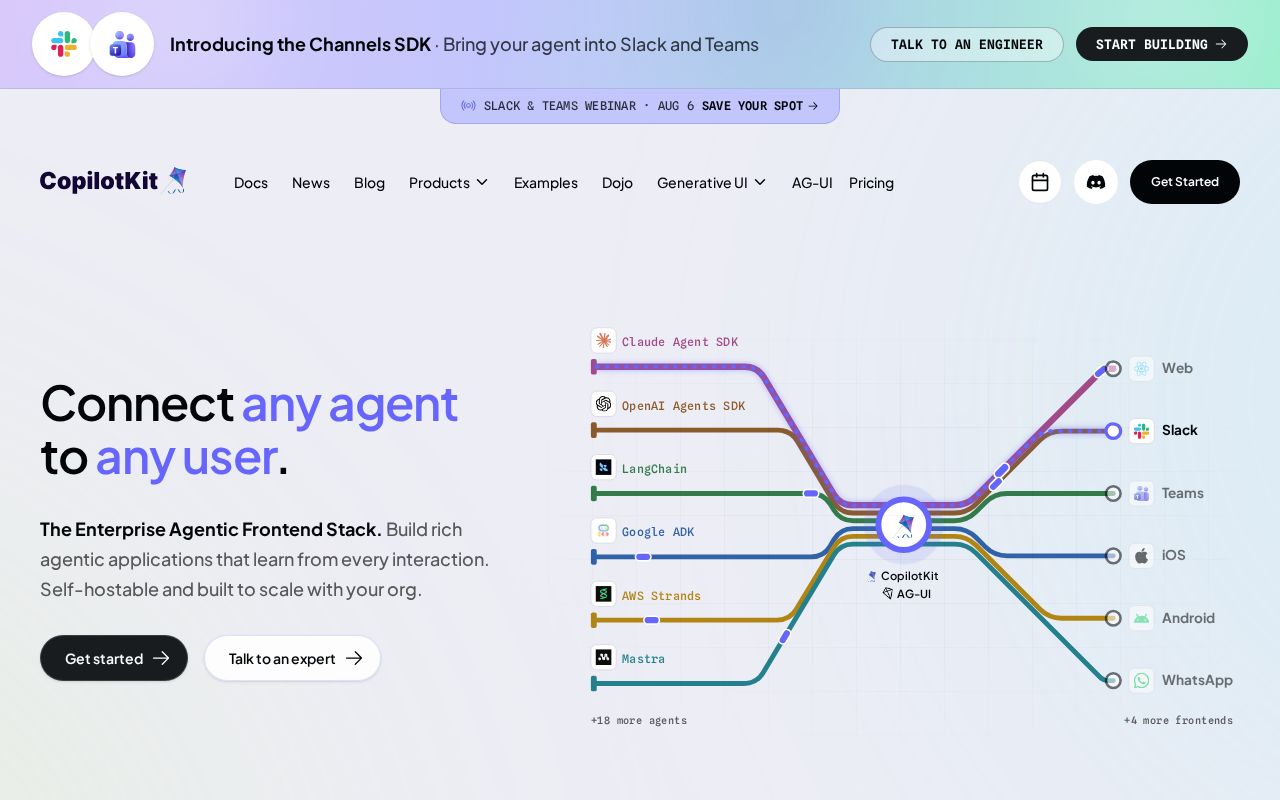1280x800 pixels.
Task: Open the News nav item
Action: click(311, 183)
